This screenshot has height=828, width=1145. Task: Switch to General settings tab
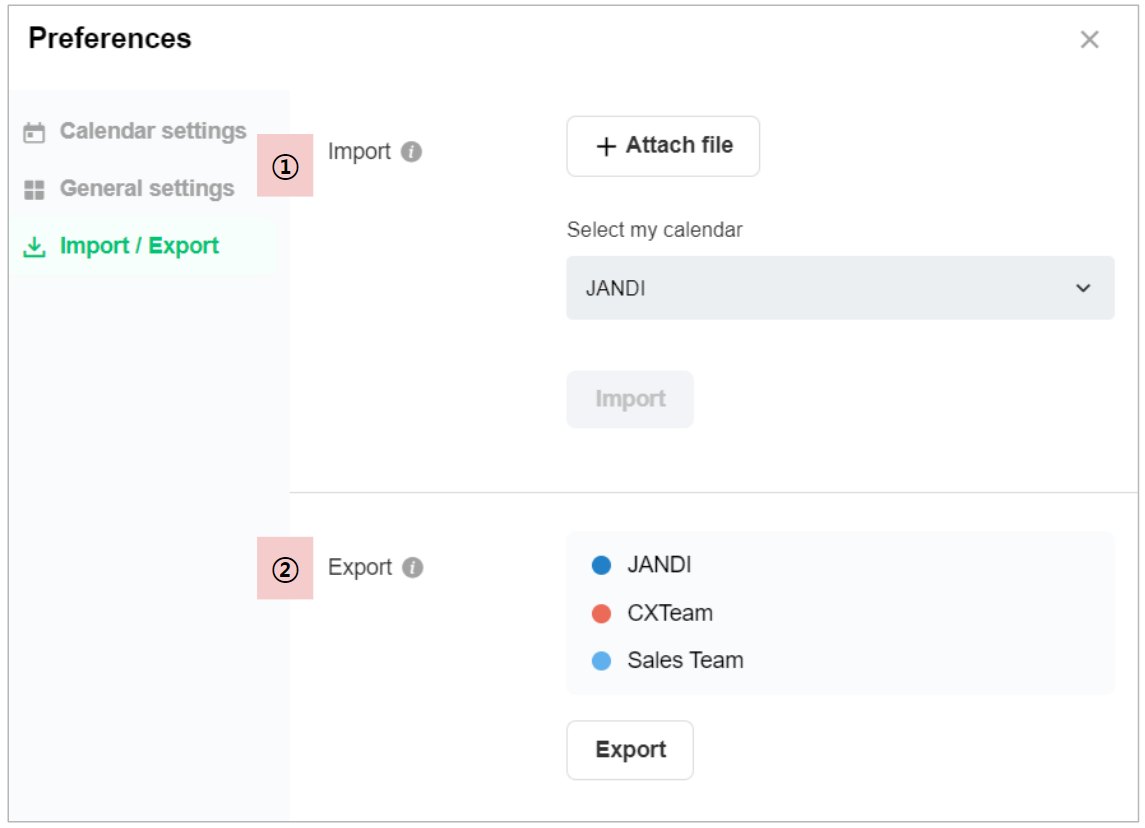(x=146, y=189)
